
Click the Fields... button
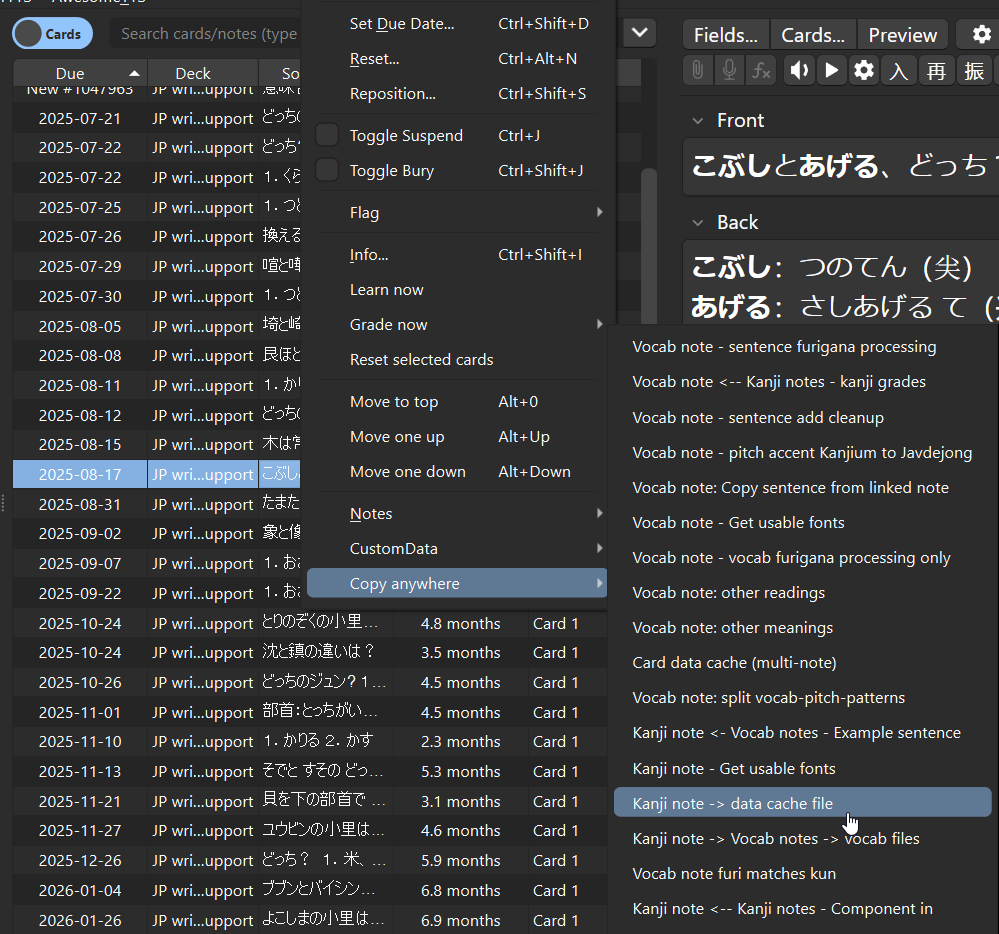[725, 35]
